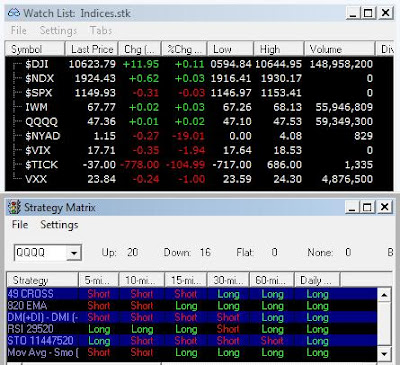
Task: Click the Daily column header
Action: pyautogui.click(x=317, y=280)
